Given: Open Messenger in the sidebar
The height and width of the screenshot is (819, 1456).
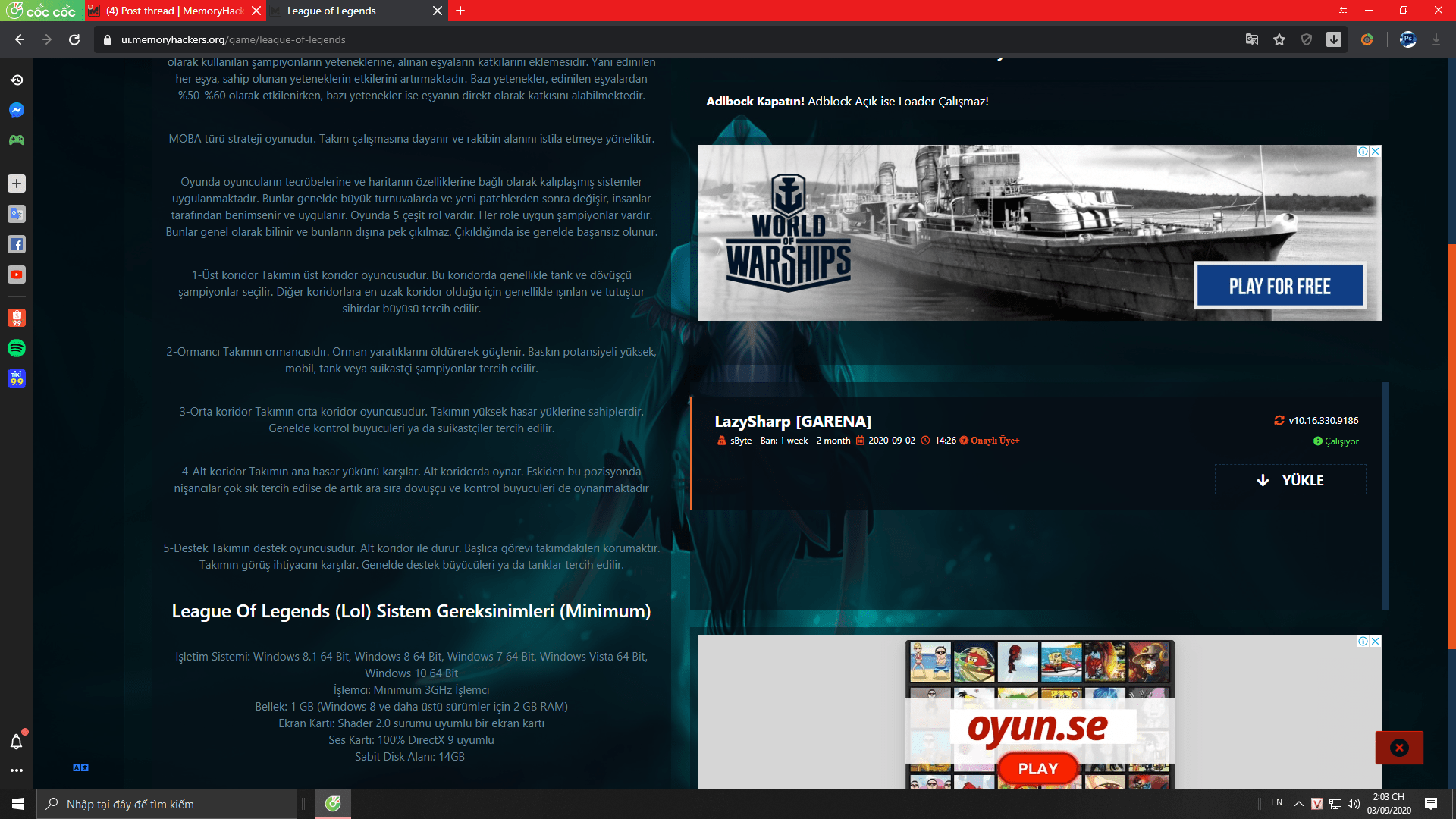Looking at the screenshot, I should [x=17, y=110].
